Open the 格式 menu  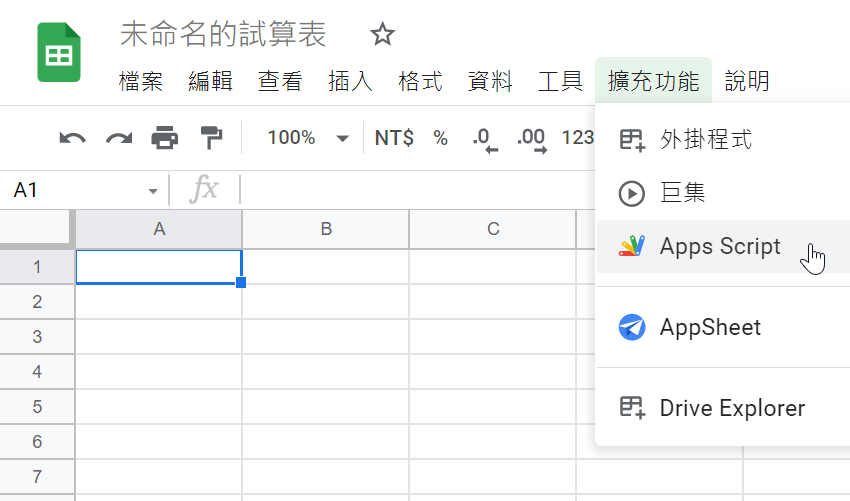coord(420,81)
